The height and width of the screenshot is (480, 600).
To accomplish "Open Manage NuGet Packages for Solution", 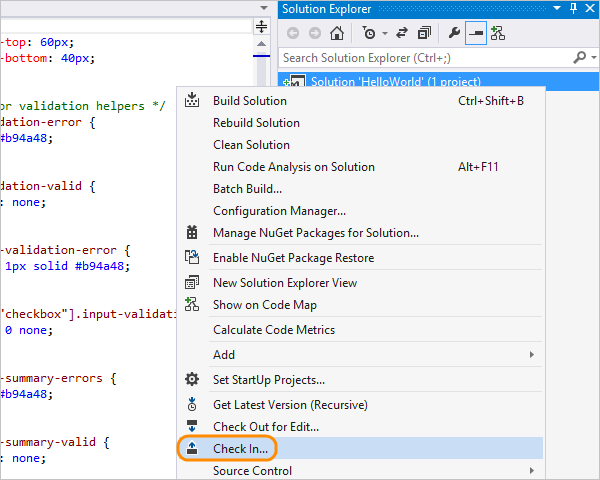I will (x=315, y=233).
